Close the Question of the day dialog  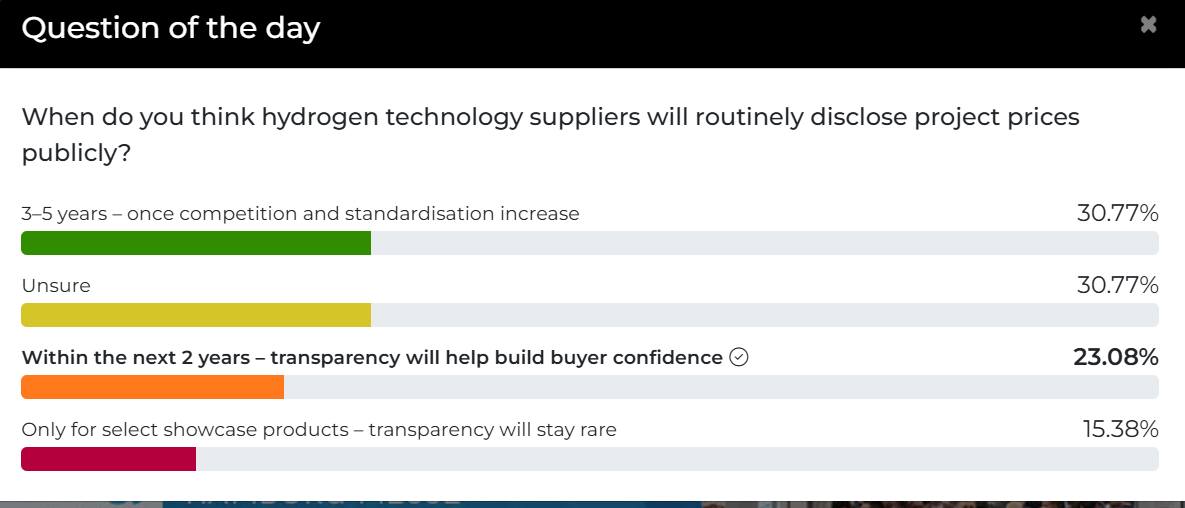pos(1148,25)
